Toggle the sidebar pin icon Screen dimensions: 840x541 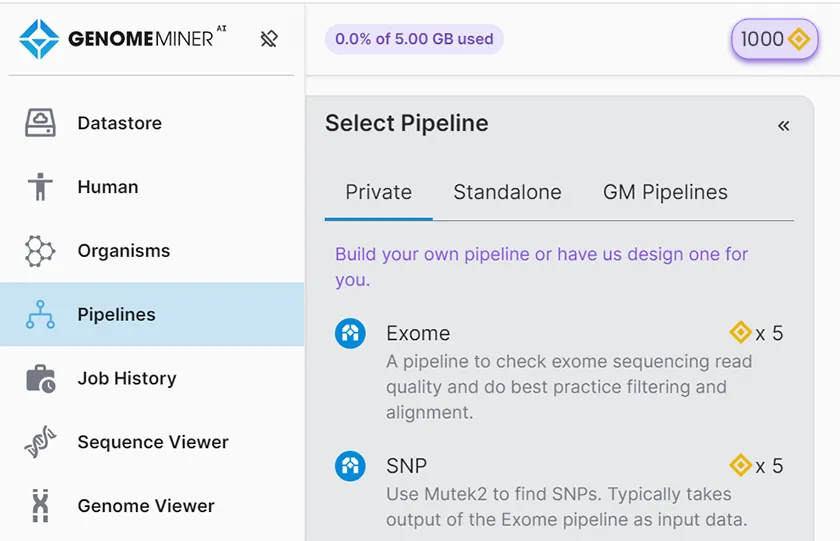(268, 39)
